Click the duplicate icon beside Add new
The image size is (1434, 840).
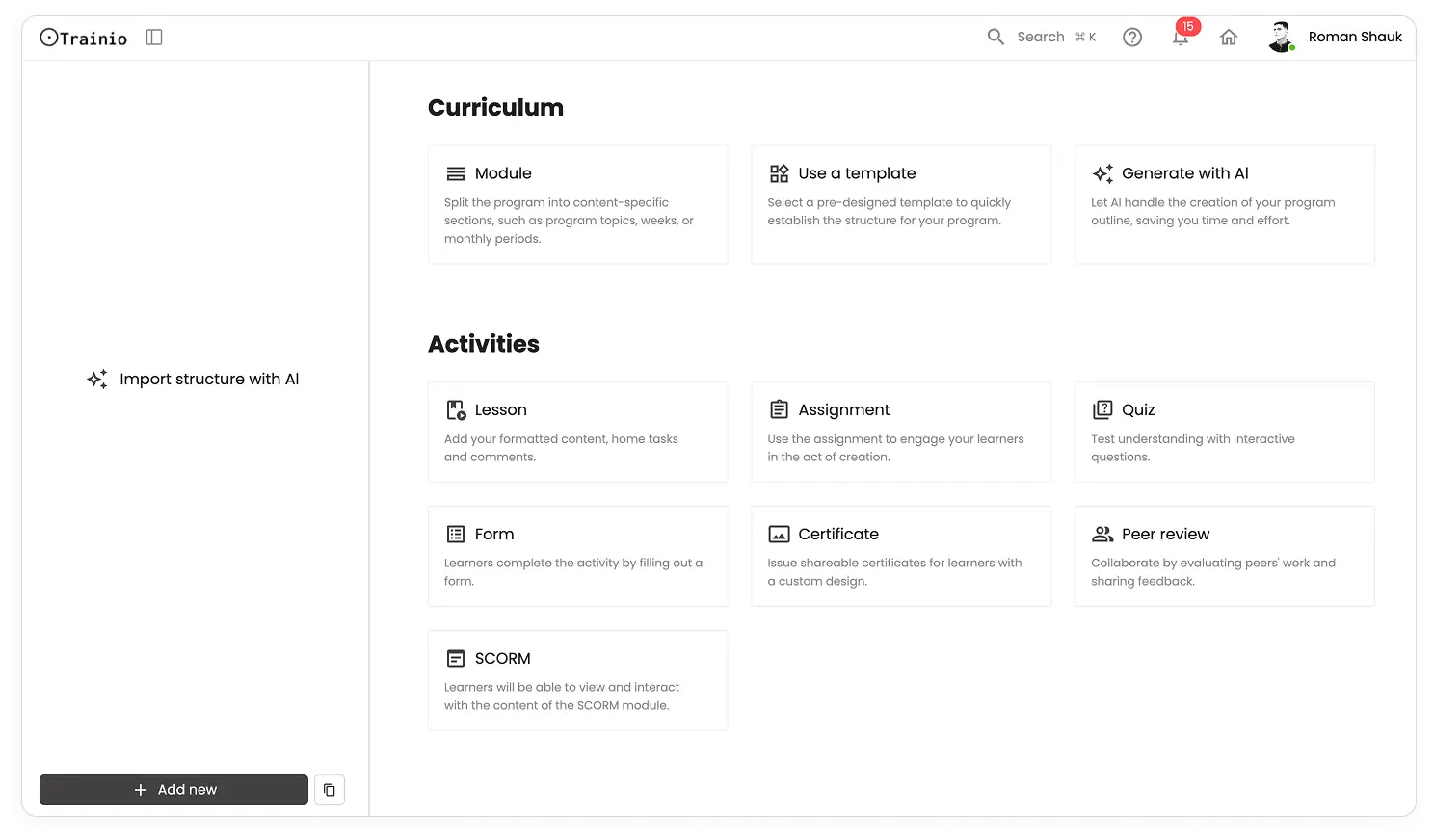(330, 789)
